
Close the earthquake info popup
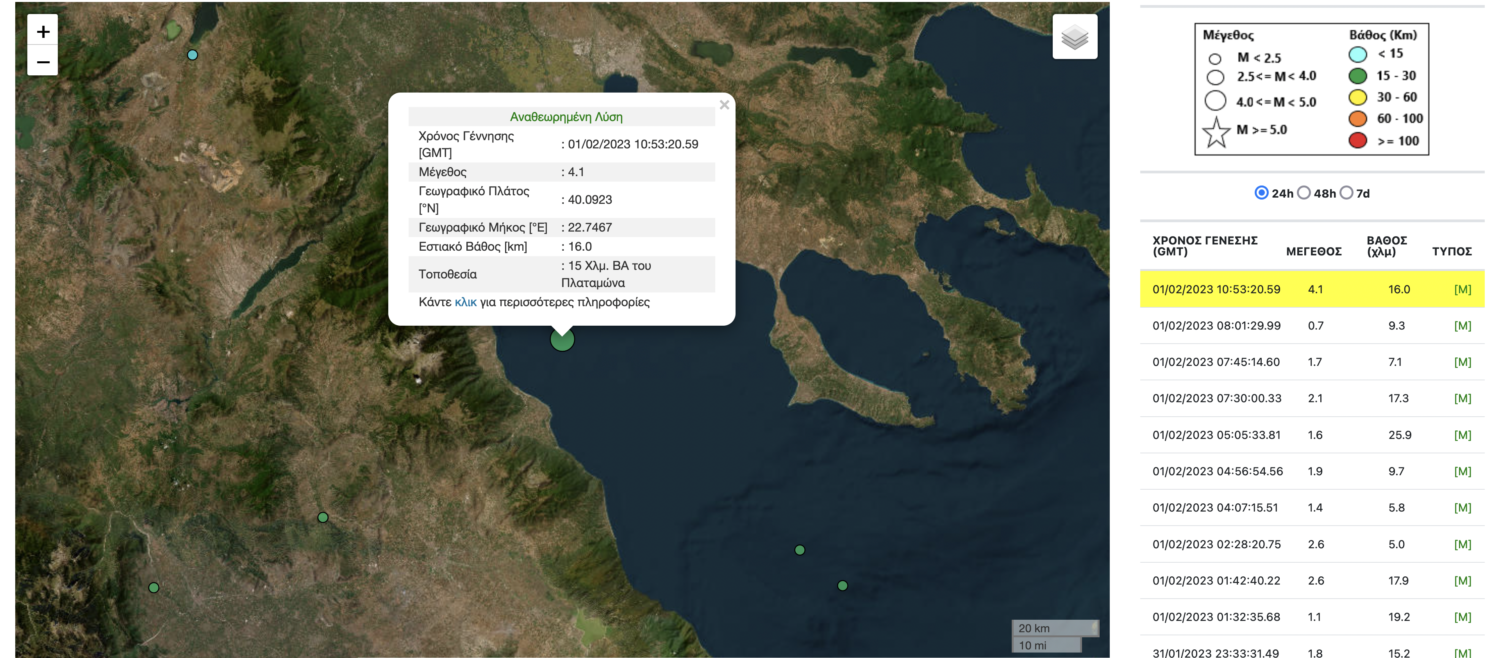coord(724,105)
